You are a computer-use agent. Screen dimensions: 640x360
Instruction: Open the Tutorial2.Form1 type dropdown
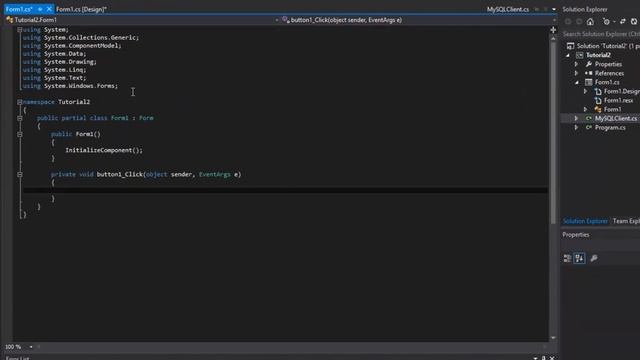[x=277, y=20]
